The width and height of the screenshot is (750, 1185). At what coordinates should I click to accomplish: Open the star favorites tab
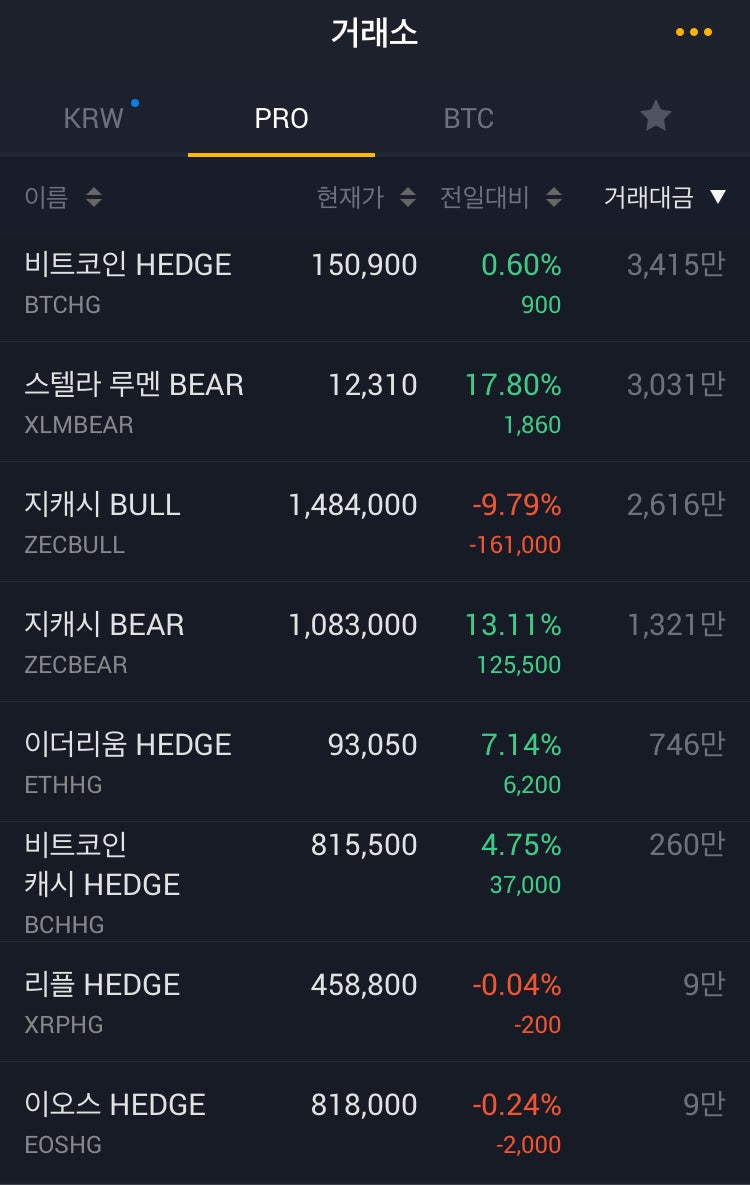655,117
